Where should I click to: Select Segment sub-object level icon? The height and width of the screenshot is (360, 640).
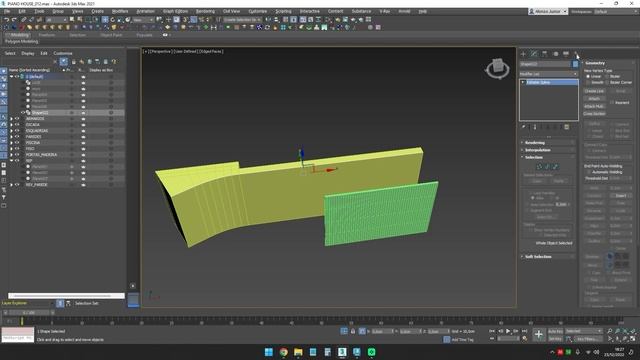(547, 167)
